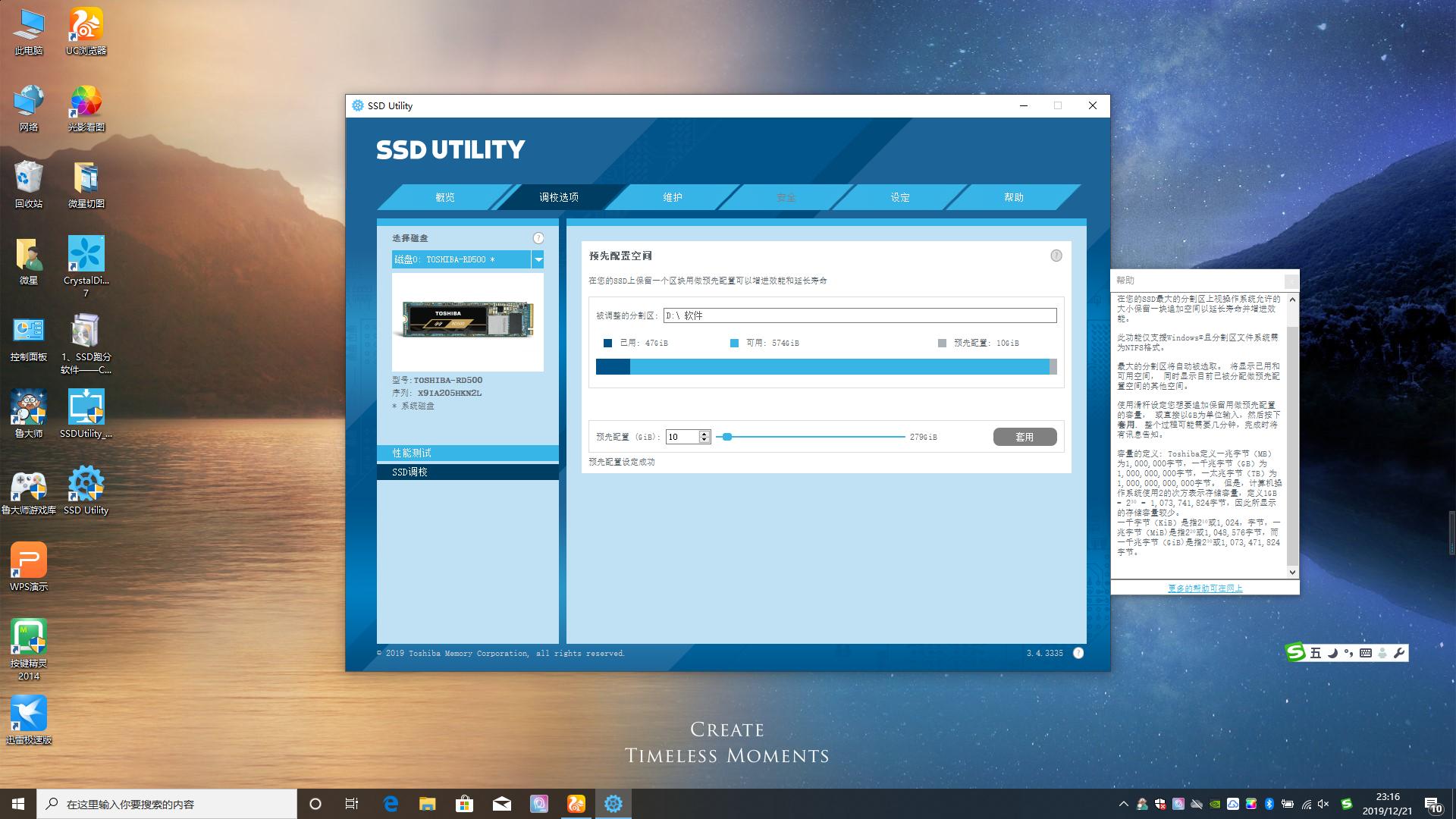Click help icon beside 预先配置空间 heading
Screen dimensions: 1456x819
click(x=1056, y=256)
